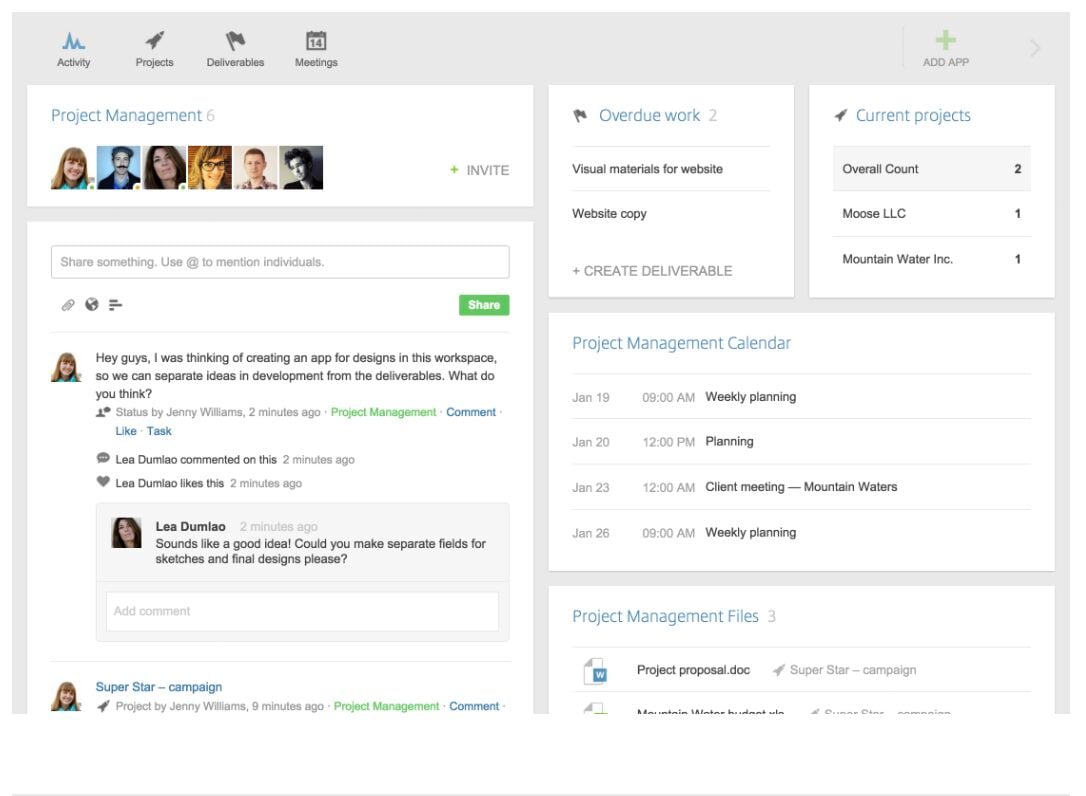
Task: Click Lea Dumlao's name in the comment
Action: pos(190,527)
